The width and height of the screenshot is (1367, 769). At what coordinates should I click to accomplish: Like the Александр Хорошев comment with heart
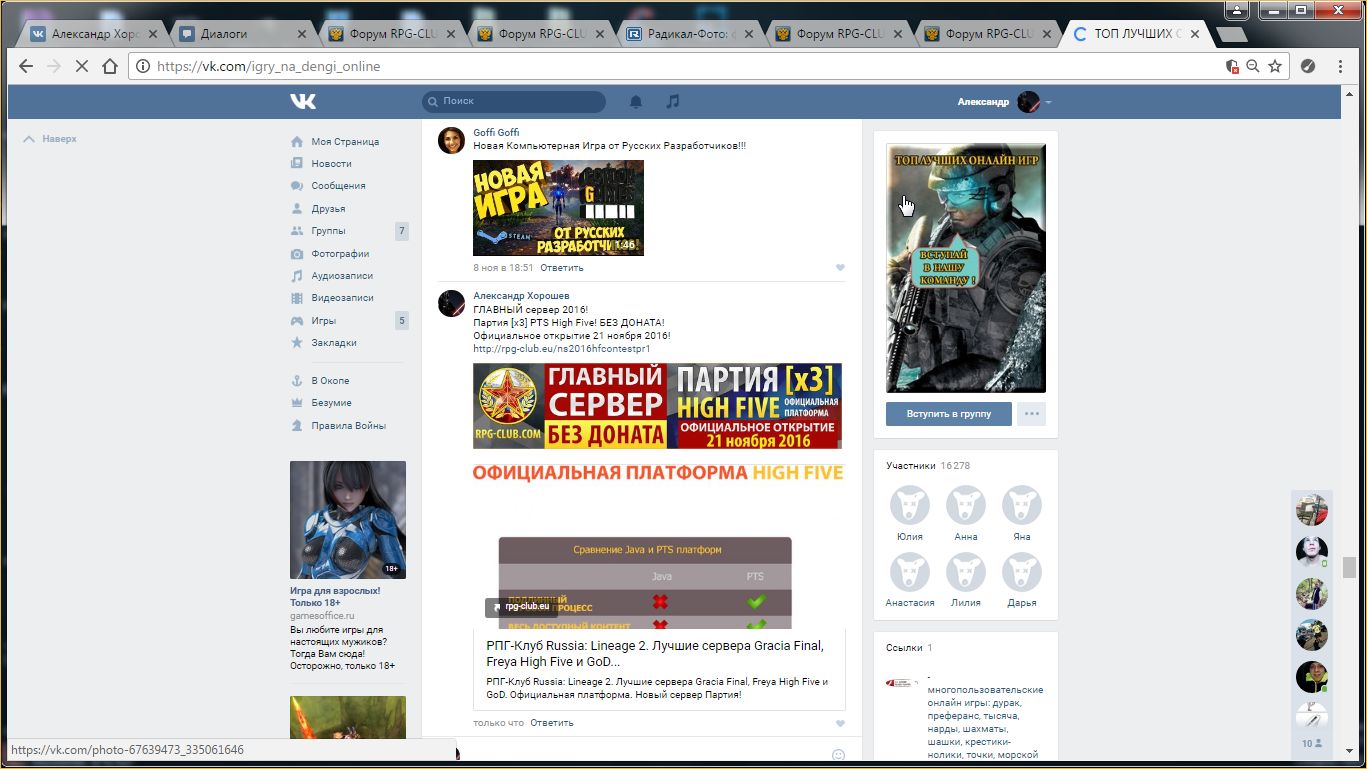(840, 724)
